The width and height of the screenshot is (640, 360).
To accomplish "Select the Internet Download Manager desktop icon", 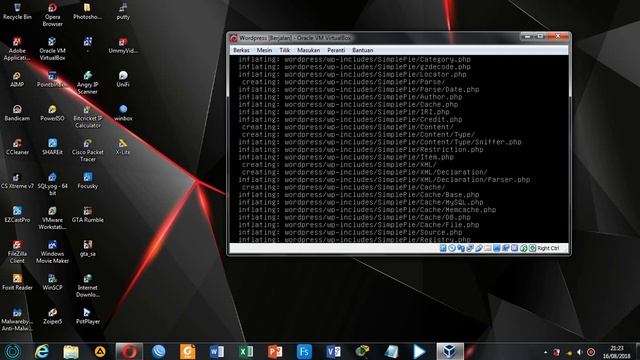I will (x=87, y=286).
